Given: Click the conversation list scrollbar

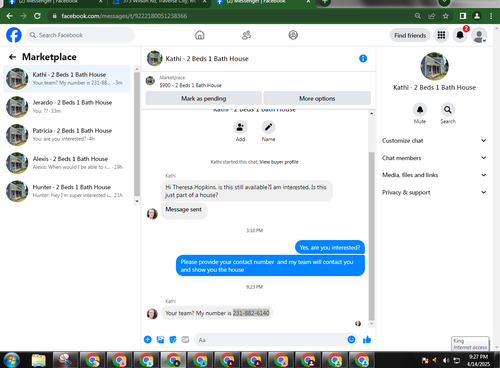Looking at the screenshot, I should click(x=137, y=133).
